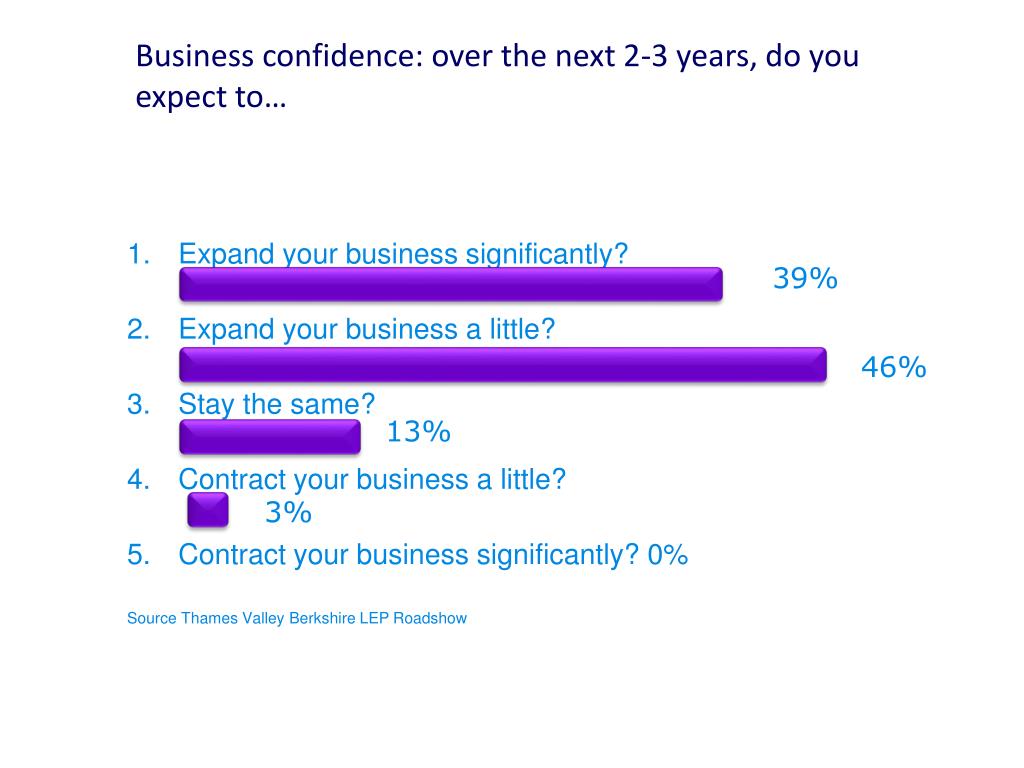Select 'Contract your business significantly?' option
The width and height of the screenshot is (1024, 768).
point(408,554)
